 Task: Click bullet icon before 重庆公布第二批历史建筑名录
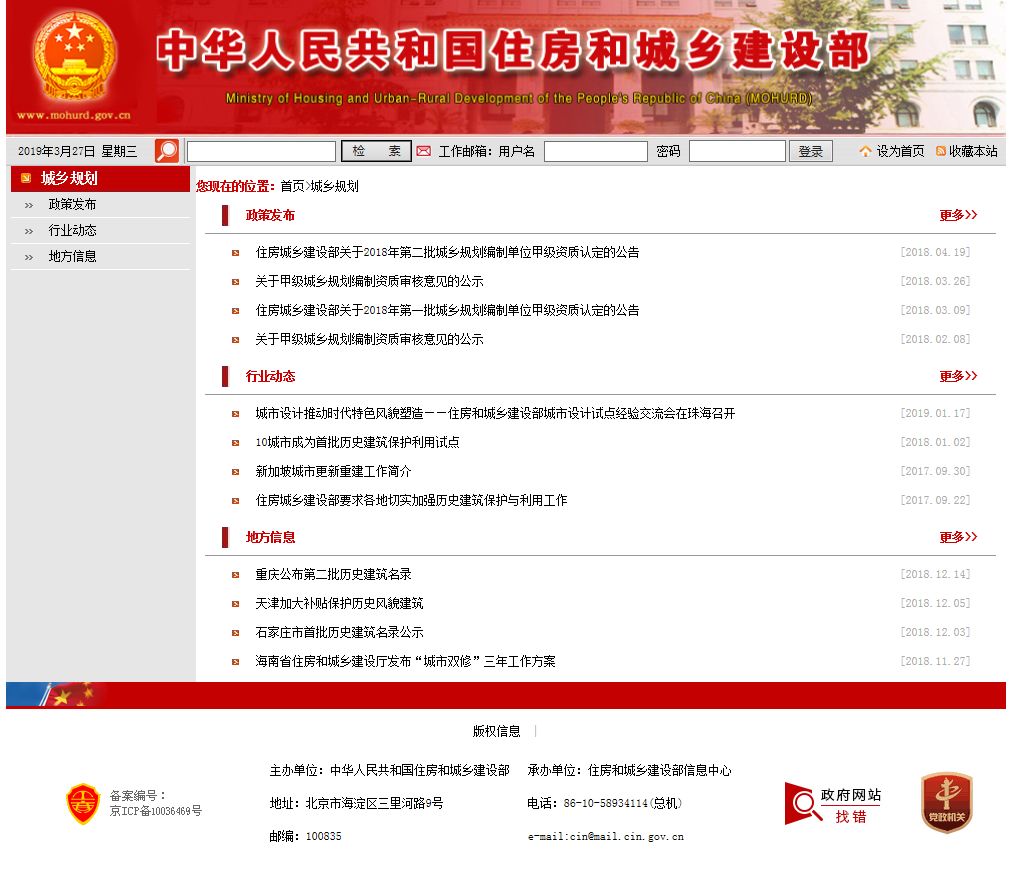236,575
